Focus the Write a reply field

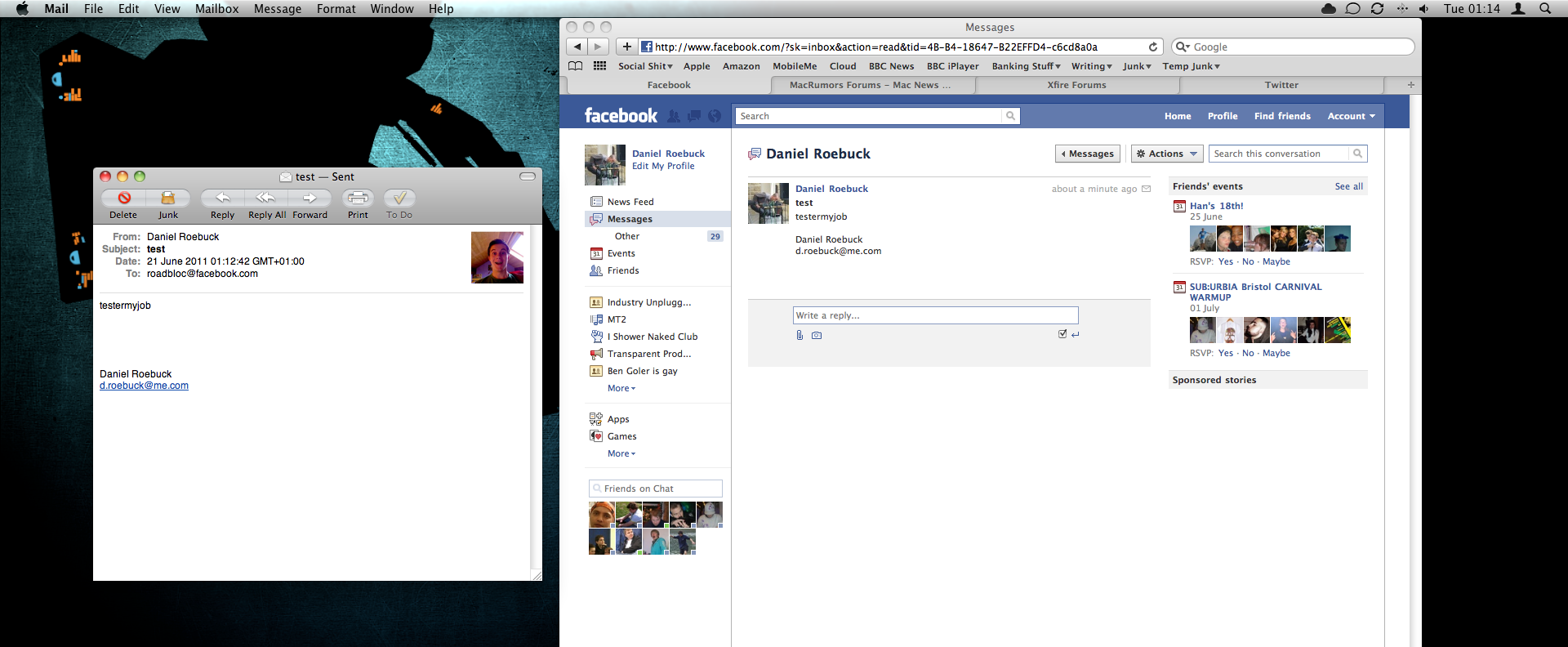point(936,315)
